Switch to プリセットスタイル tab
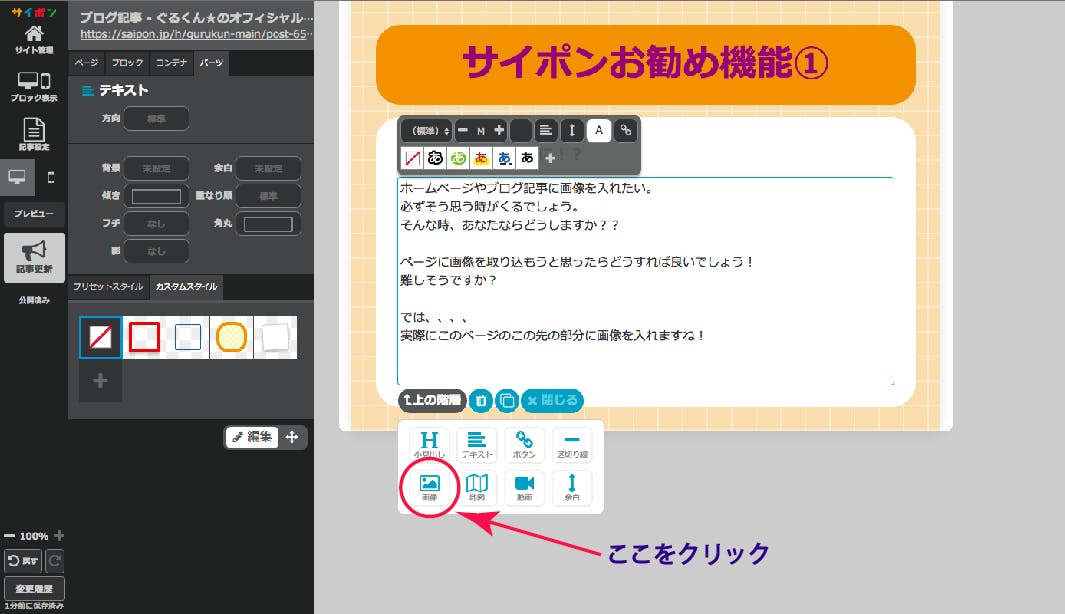 (108, 287)
